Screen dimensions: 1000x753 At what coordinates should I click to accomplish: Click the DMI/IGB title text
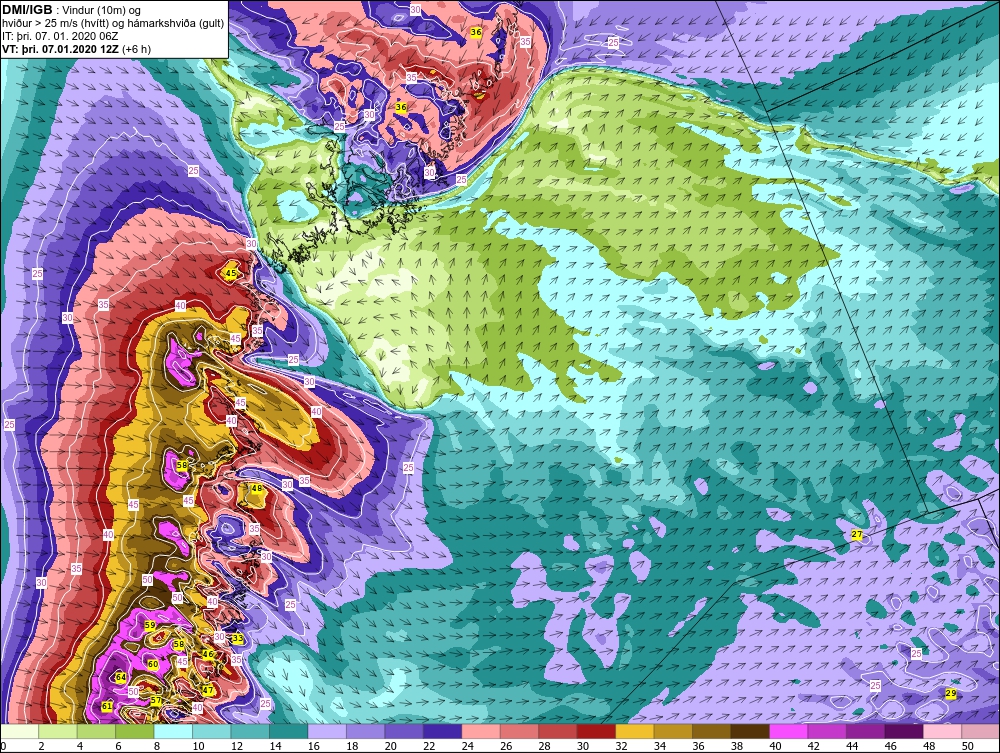click(x=27, y=10)
